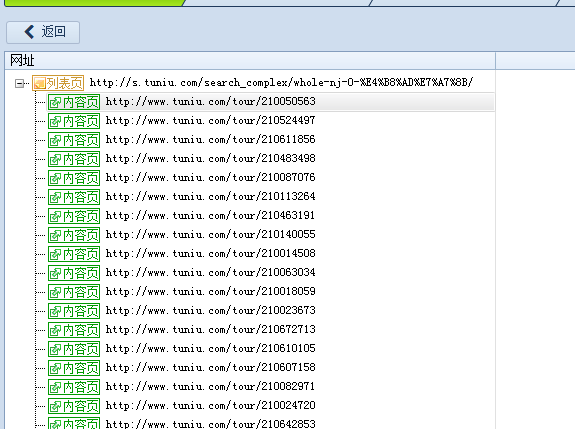Image resolution: width=575 pixels, height=429 pixels.
Task: Select URL text http://www.tuniu.com/tour/210113264
Action: point(210,197)
